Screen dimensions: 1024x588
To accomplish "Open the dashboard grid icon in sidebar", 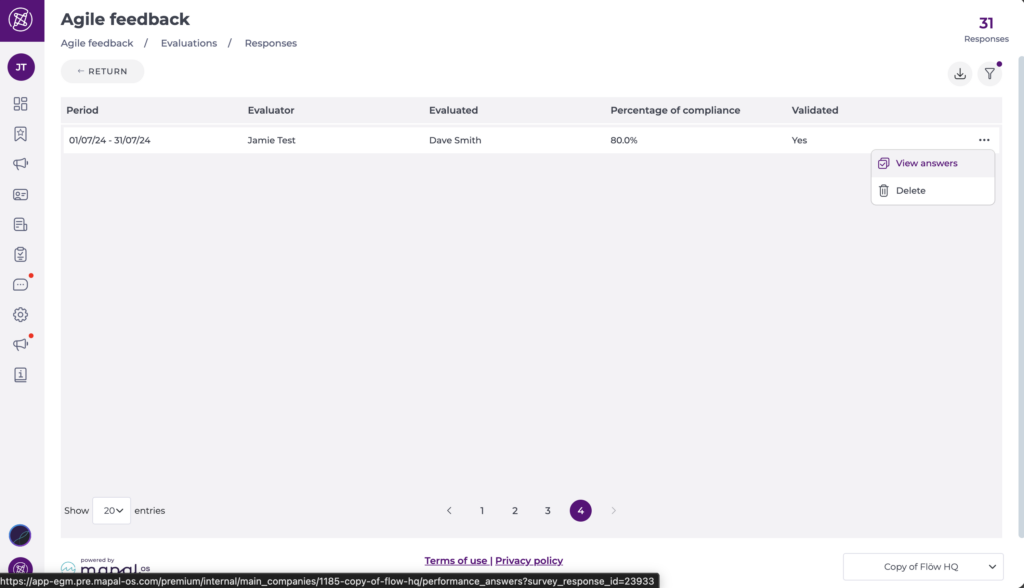I will point(20,104).
